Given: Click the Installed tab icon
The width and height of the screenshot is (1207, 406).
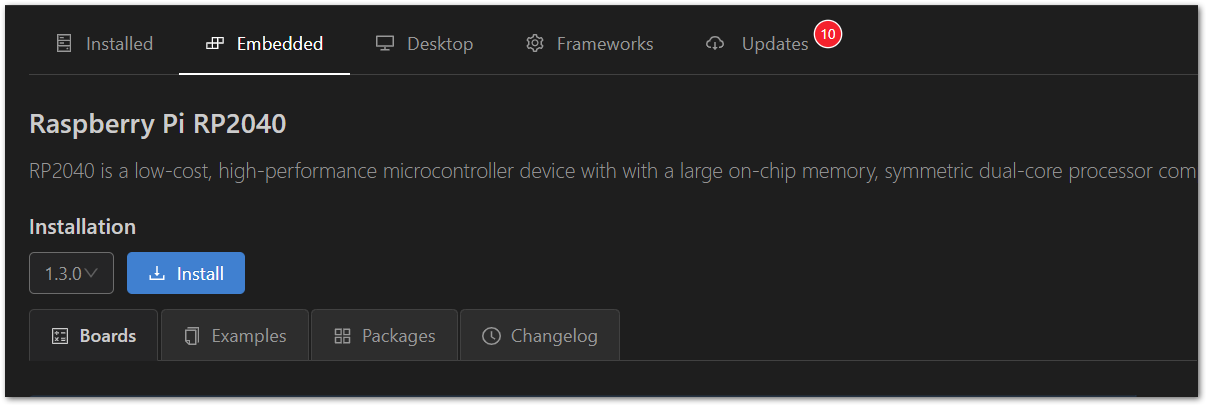Looking at the screenshot, I should click(x=64, y=44).
